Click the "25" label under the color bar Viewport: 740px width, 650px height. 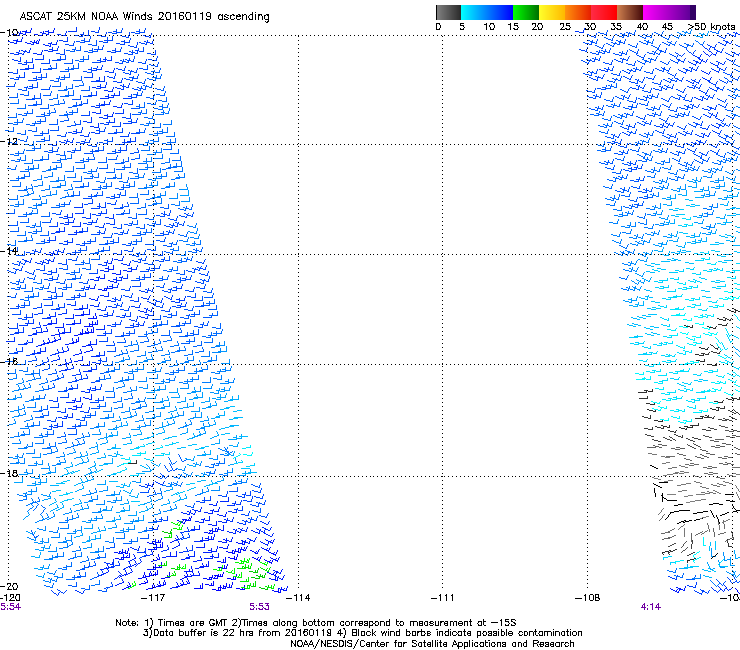(565, 27)
